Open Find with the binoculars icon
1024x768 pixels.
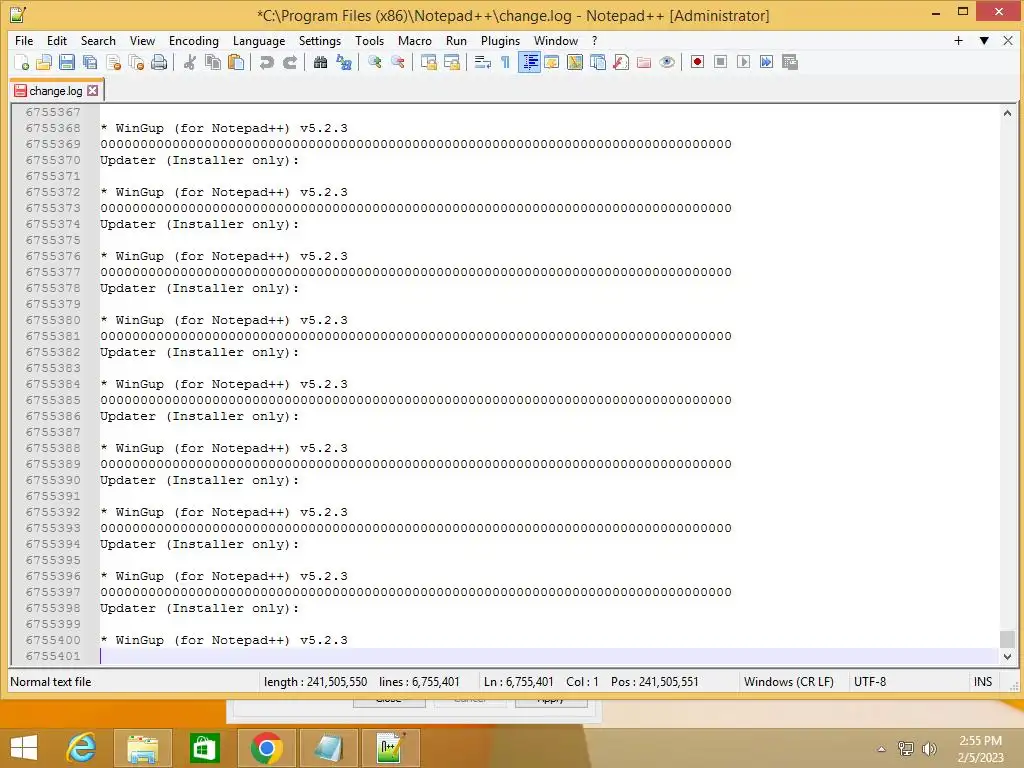click(321, 62)
